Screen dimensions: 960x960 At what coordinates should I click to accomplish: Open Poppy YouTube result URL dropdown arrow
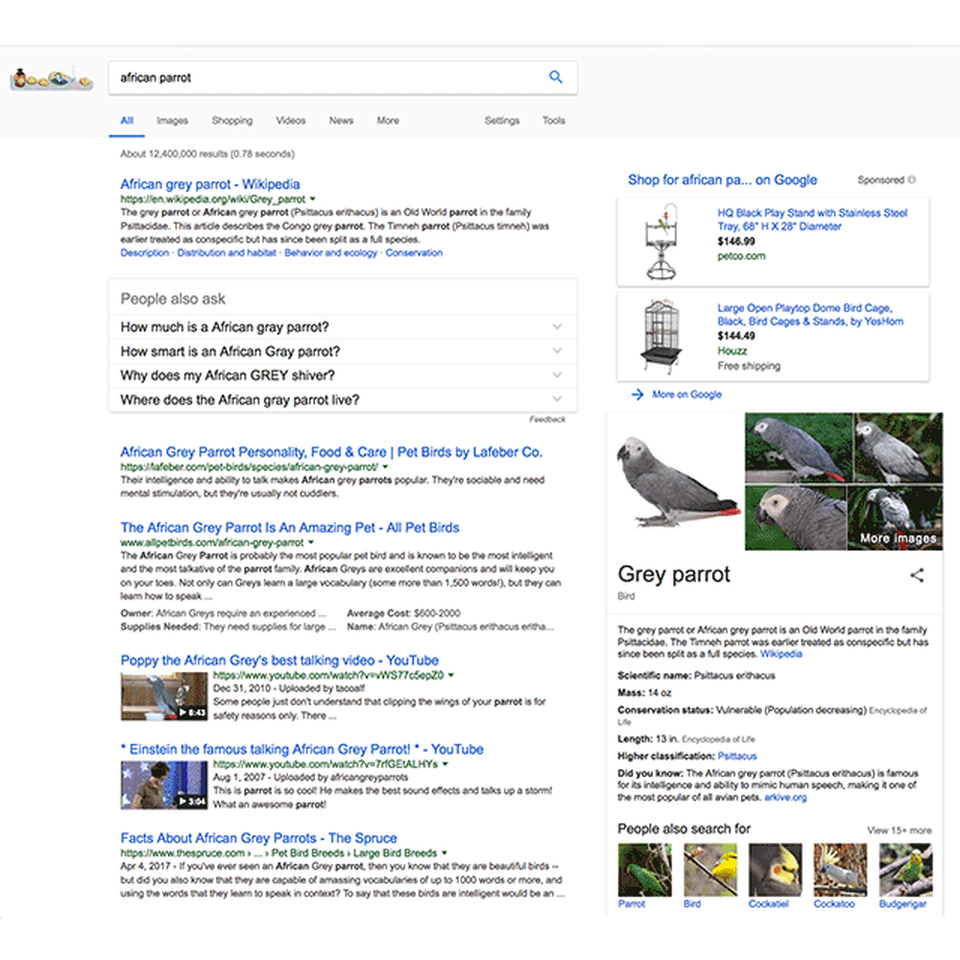pos(451,675)
